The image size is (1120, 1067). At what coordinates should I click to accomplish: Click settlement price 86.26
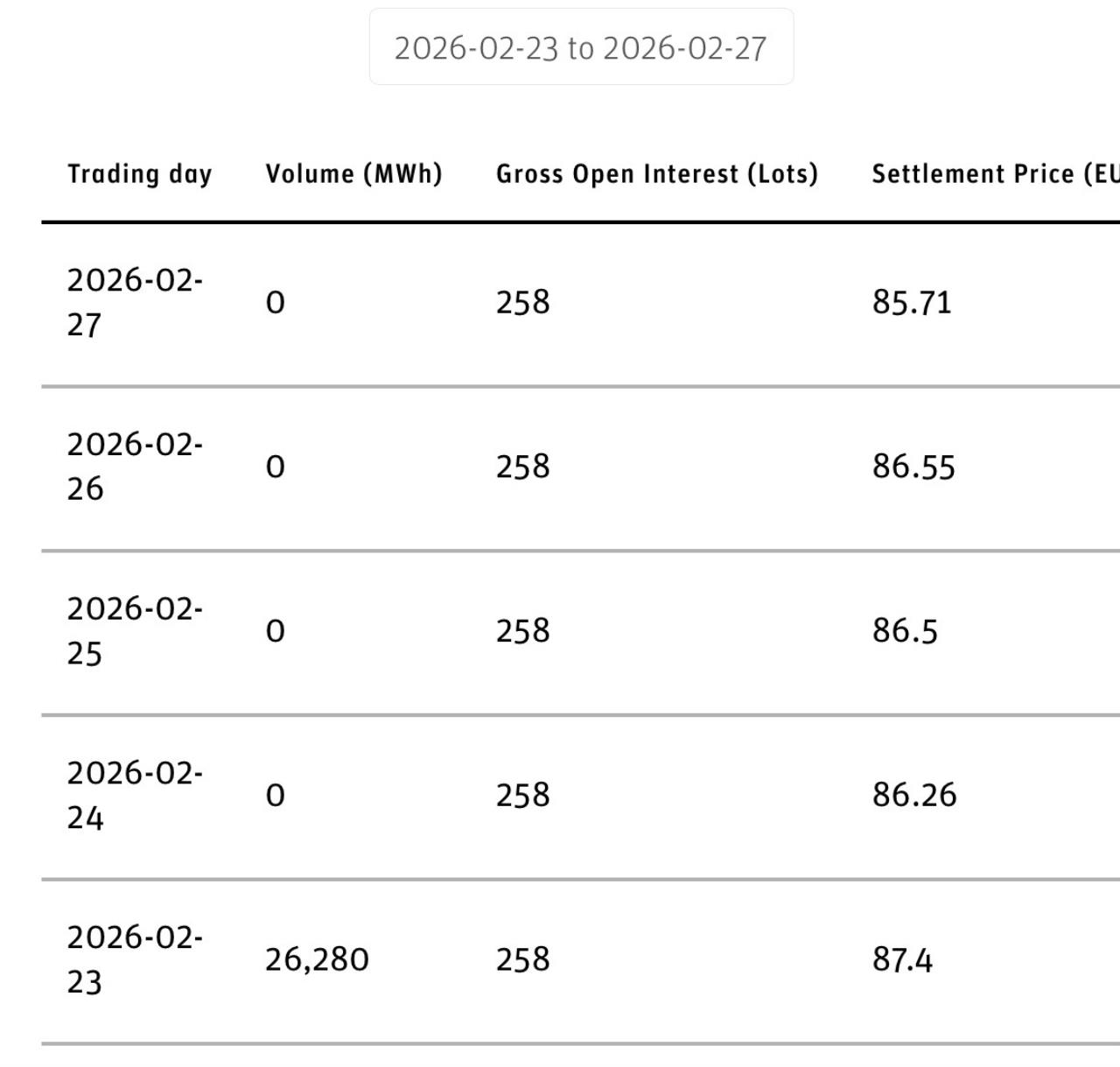click(x=914, y=795)
